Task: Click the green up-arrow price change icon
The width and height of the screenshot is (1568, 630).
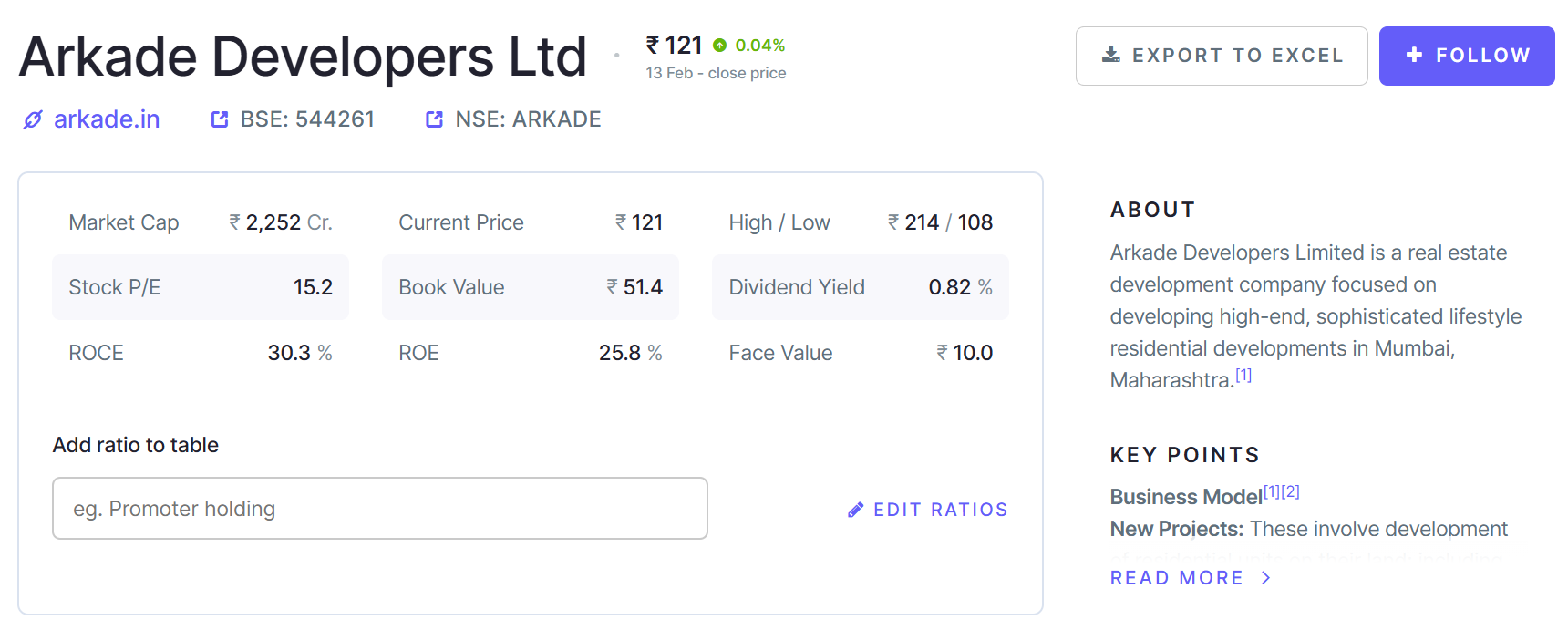Action: point(720,46)
